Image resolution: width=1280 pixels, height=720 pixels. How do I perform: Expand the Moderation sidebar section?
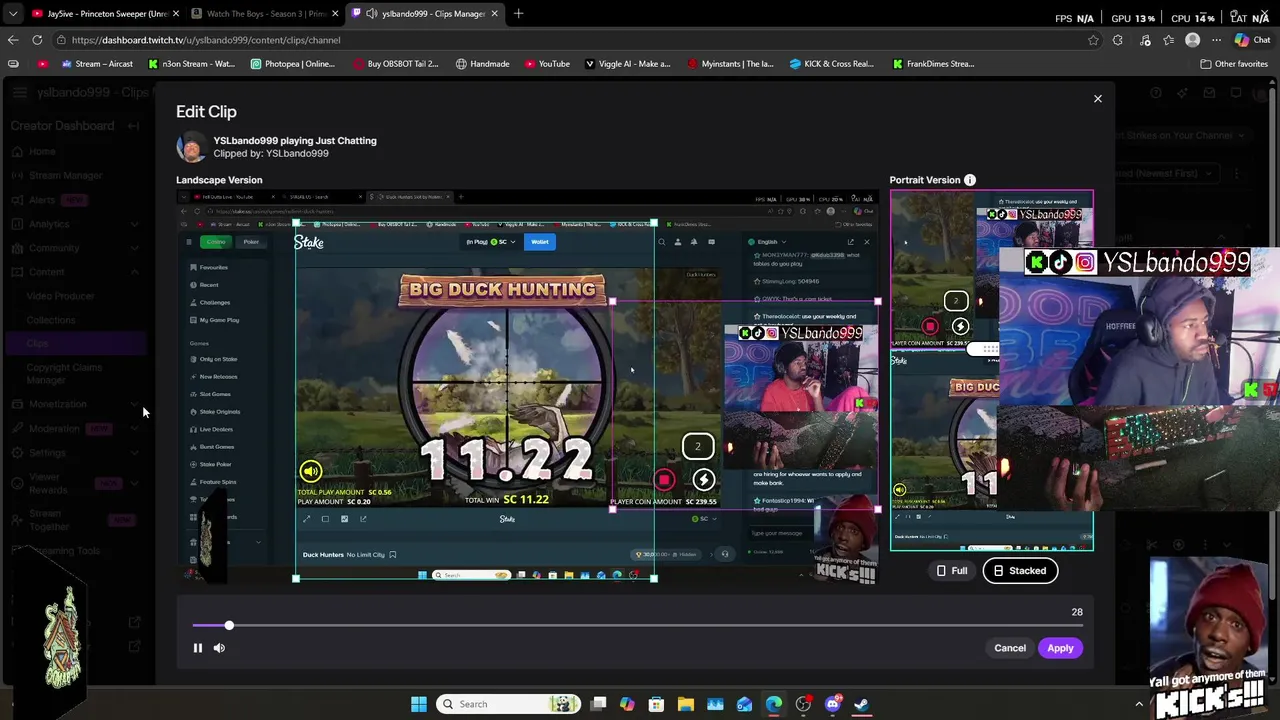coord(134,429)
